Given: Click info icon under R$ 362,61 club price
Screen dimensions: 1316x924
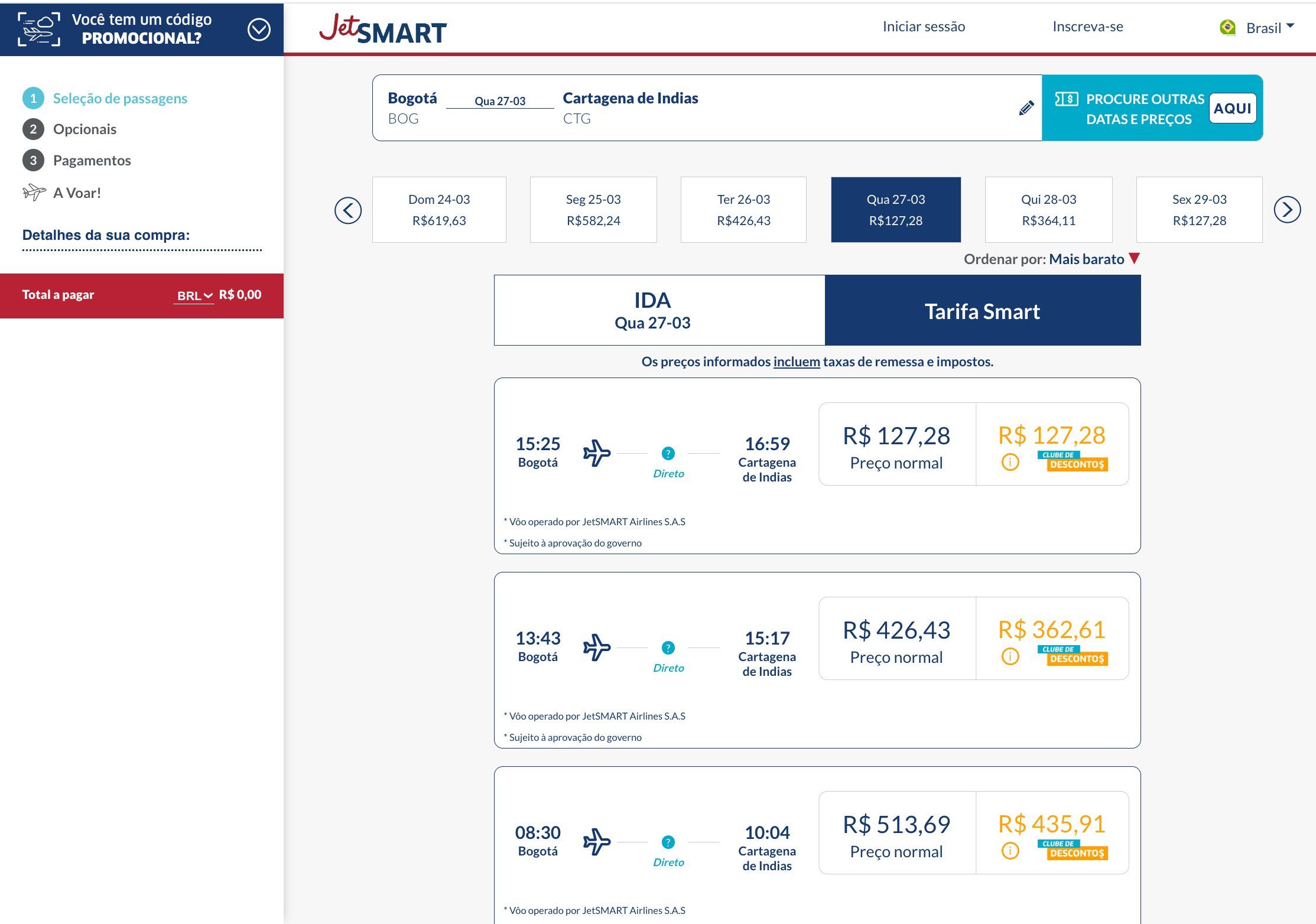Looking at the screenshot, I should tap(1010, 656).
